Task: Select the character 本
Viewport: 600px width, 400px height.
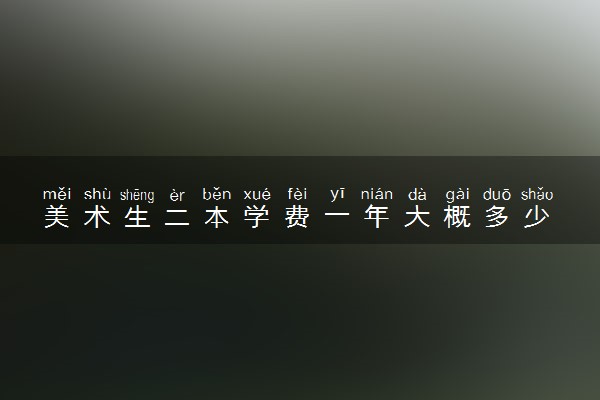Action: click(217, 217)
